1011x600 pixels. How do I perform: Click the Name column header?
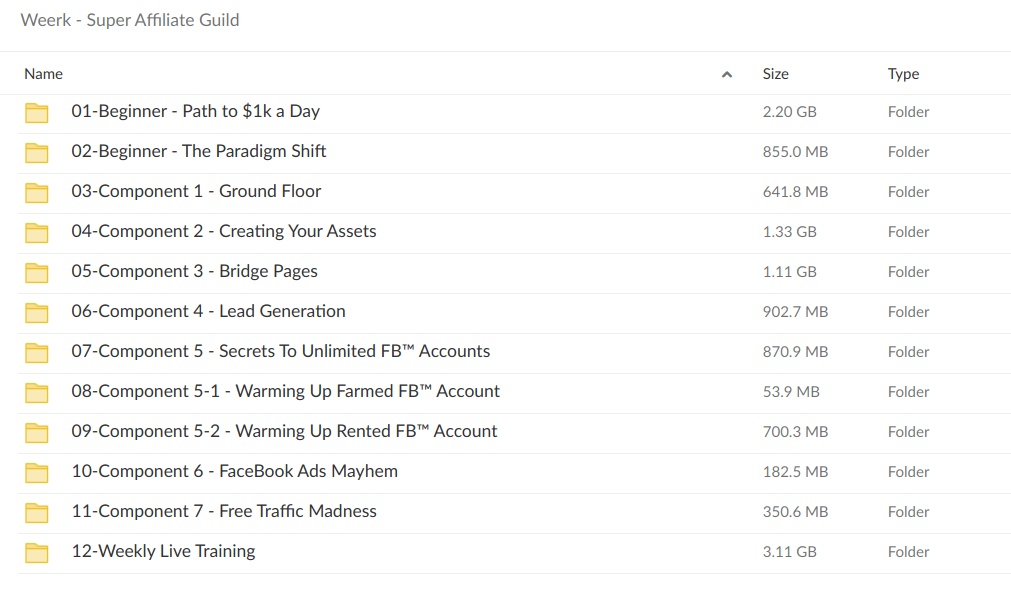pos(44,74)
